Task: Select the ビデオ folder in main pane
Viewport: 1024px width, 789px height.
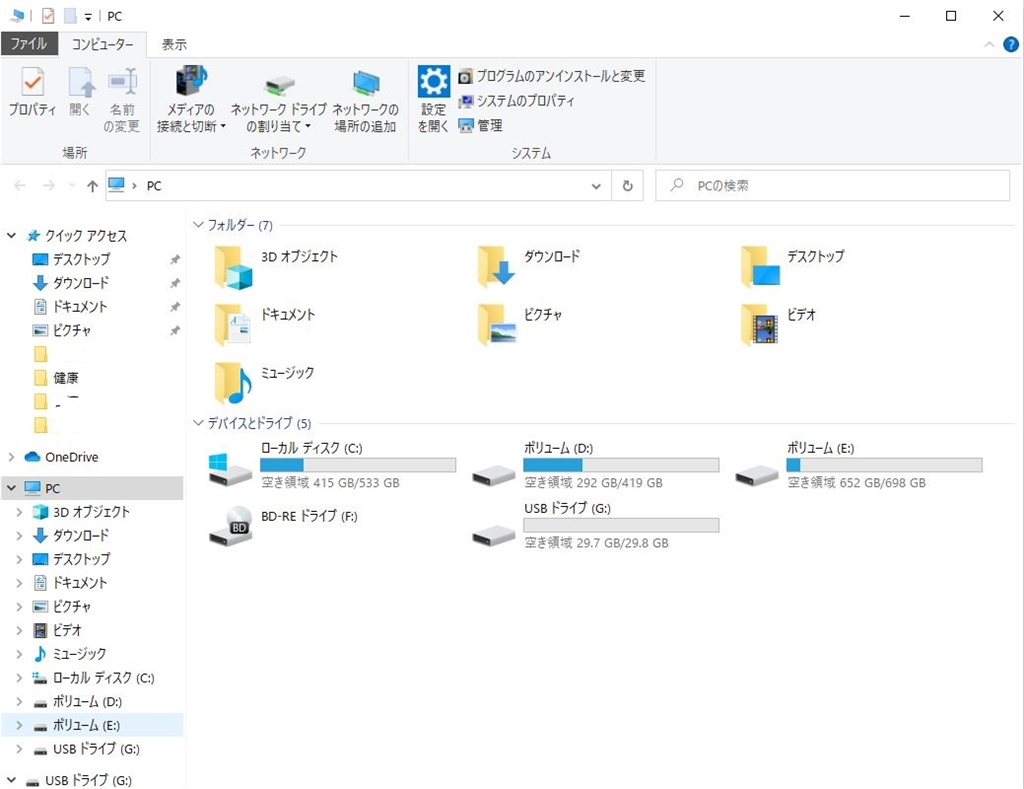Action: tap(778, 325)
